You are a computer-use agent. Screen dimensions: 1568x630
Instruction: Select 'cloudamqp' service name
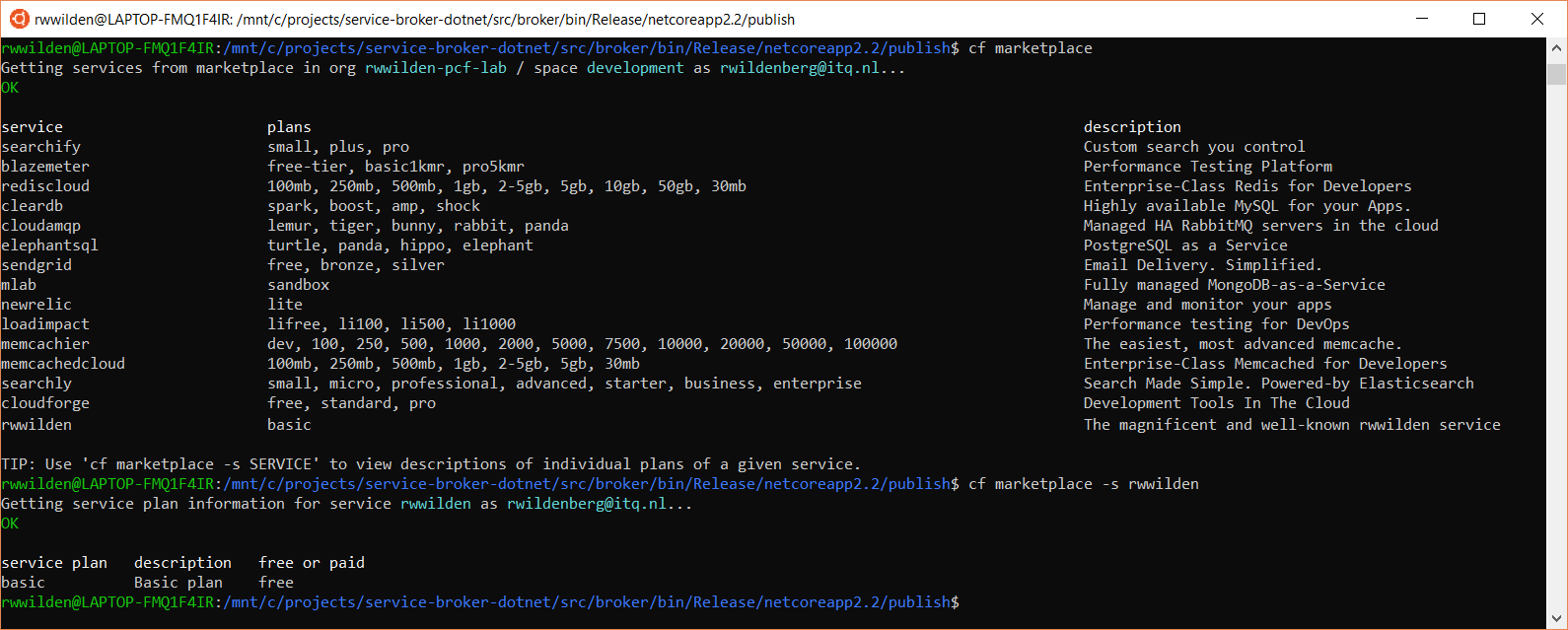(41, 226)
